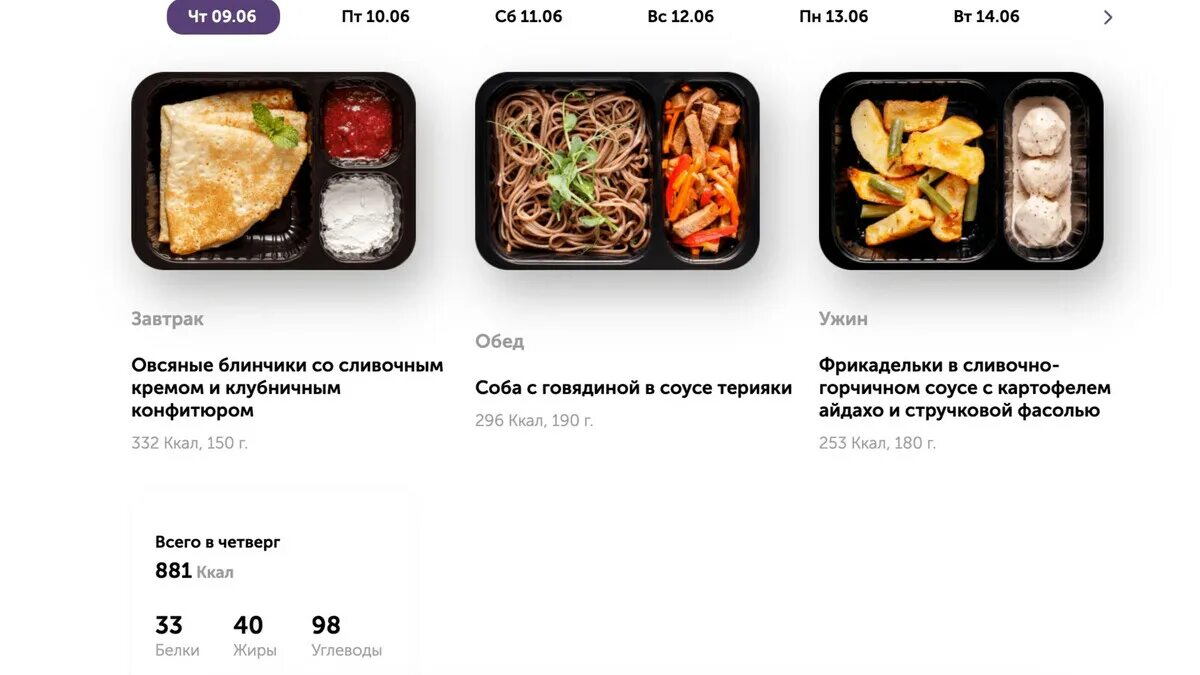1200x675 pixels.
Task: Open the beef soba lunch photo
Action: click(617, 171)
